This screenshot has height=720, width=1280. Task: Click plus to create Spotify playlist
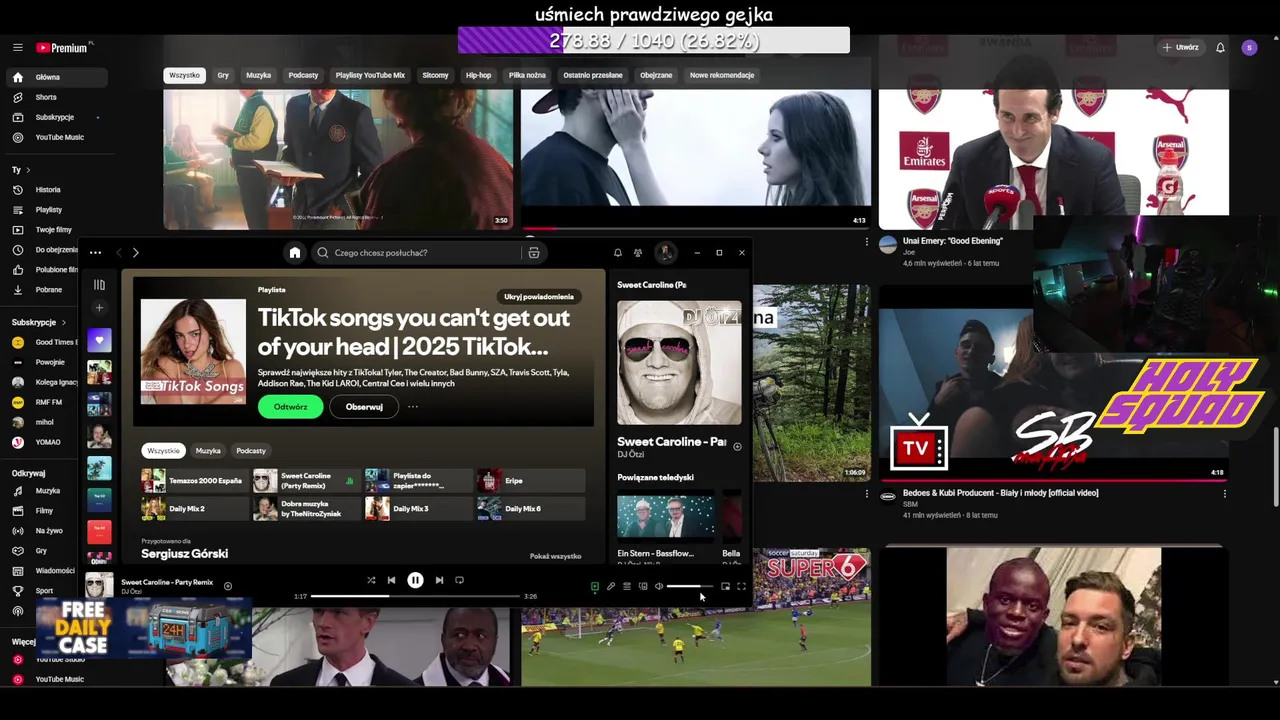pyautogui.click(x=99, y=308)
